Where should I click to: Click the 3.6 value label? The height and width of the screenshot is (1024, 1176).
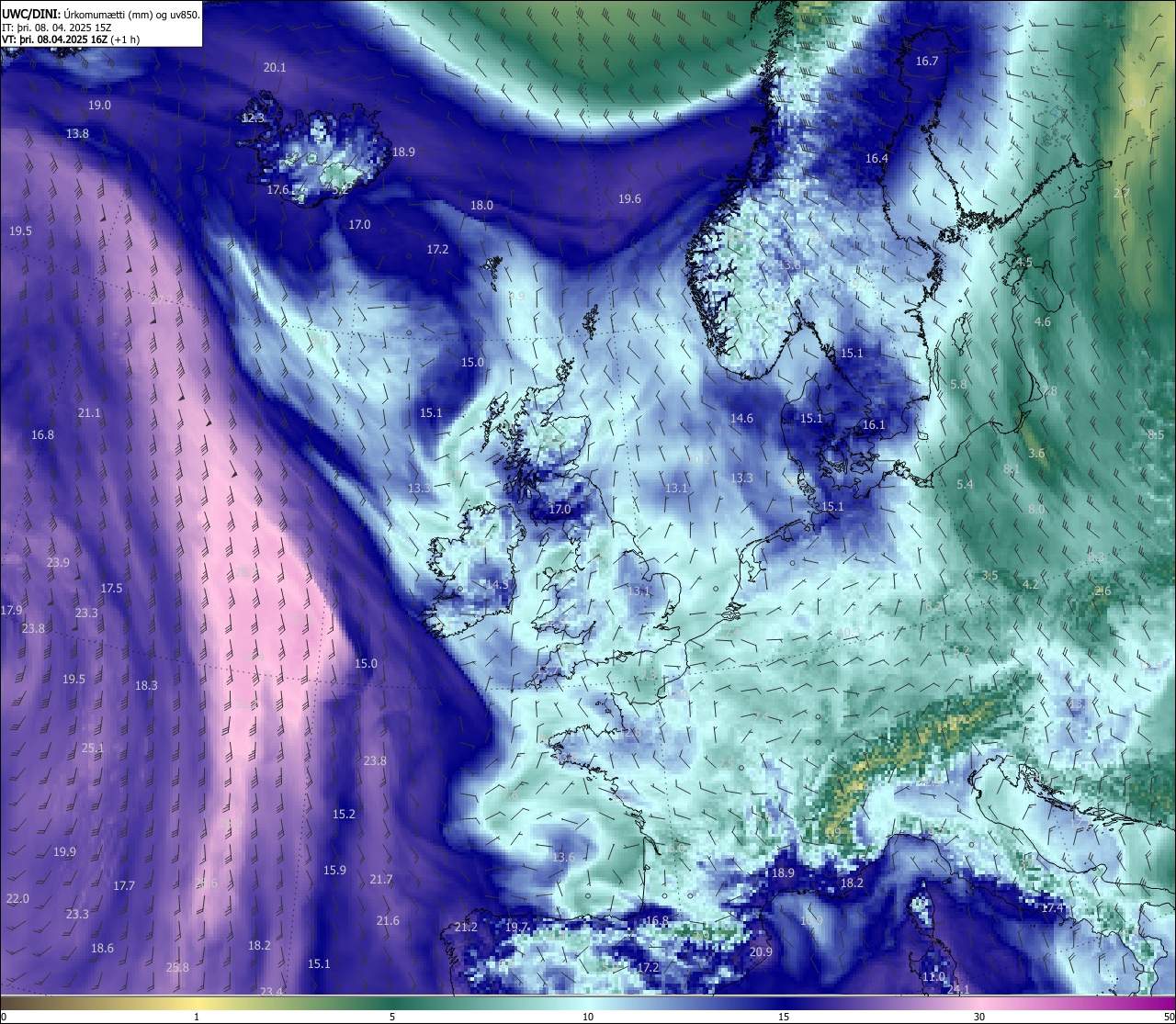click(1036, 454)
